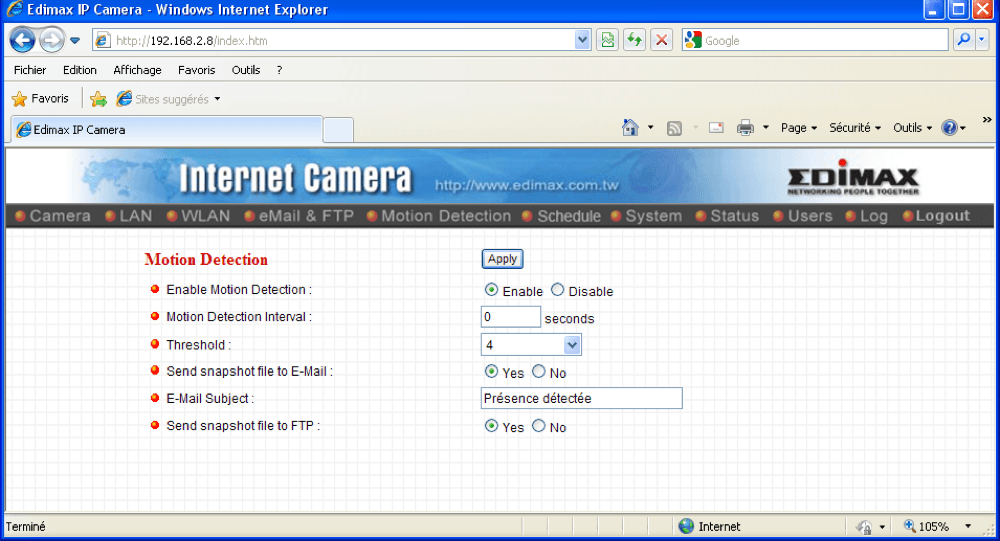
Task: Open the WLAN settings page
Action: 198,216
